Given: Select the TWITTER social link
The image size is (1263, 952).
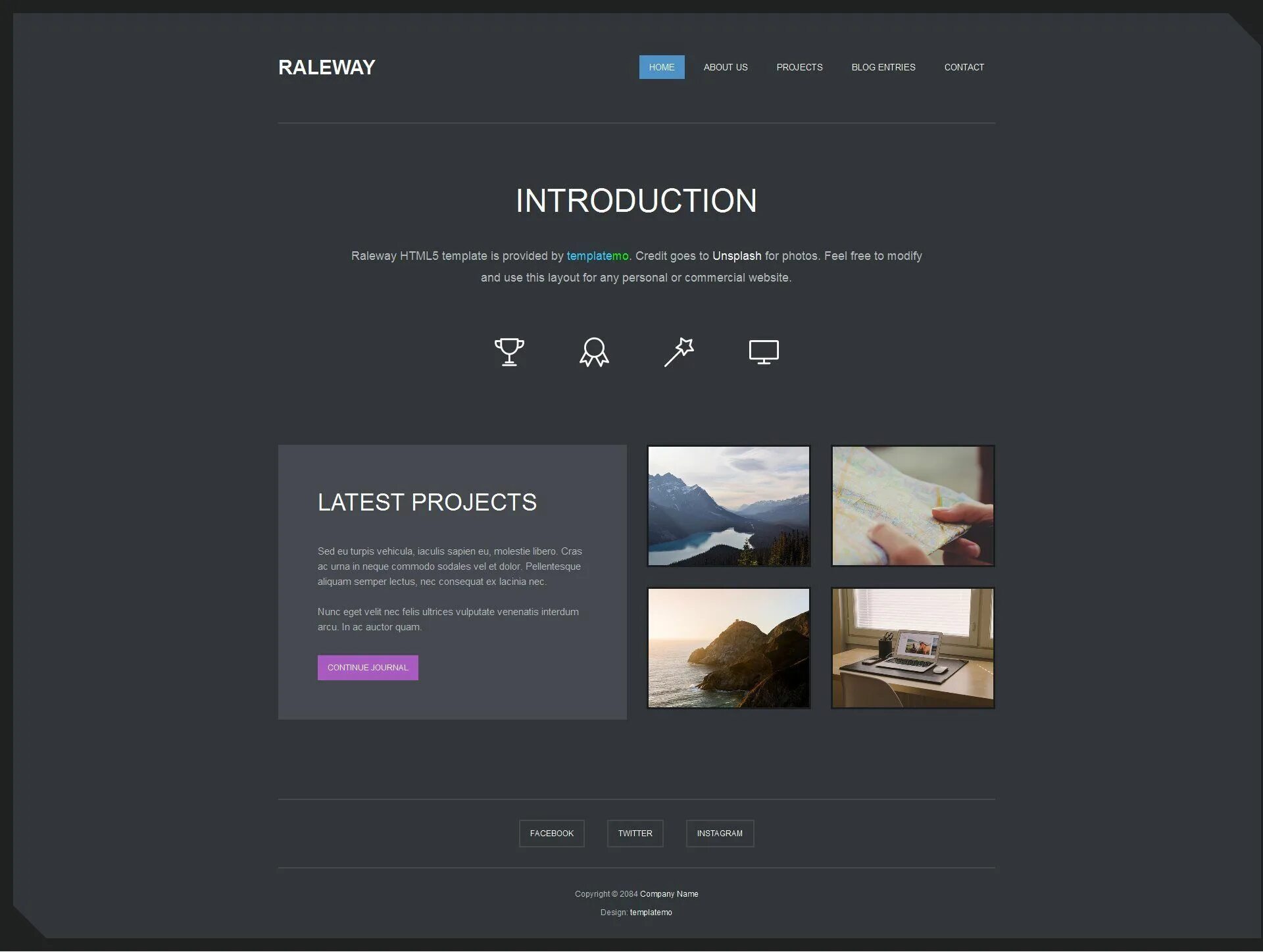Looking at the screenshot, I should click(636, 832).
